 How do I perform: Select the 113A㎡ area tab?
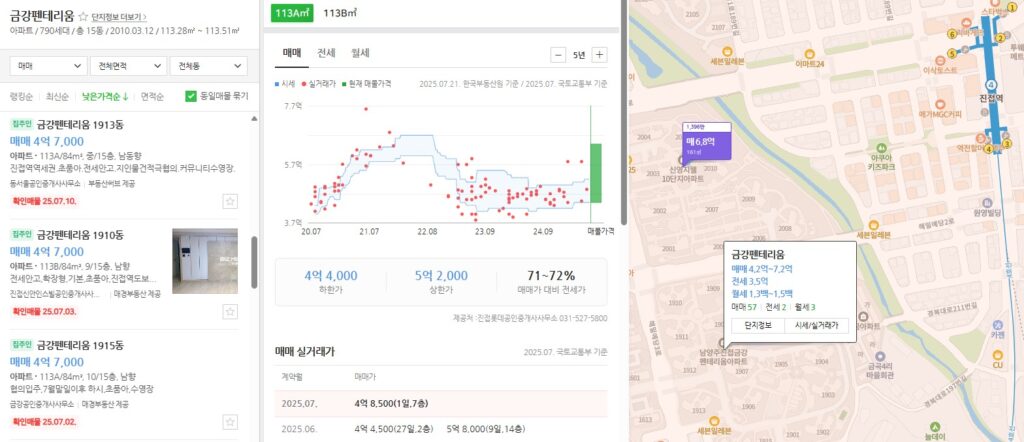[x=292, y=12]
